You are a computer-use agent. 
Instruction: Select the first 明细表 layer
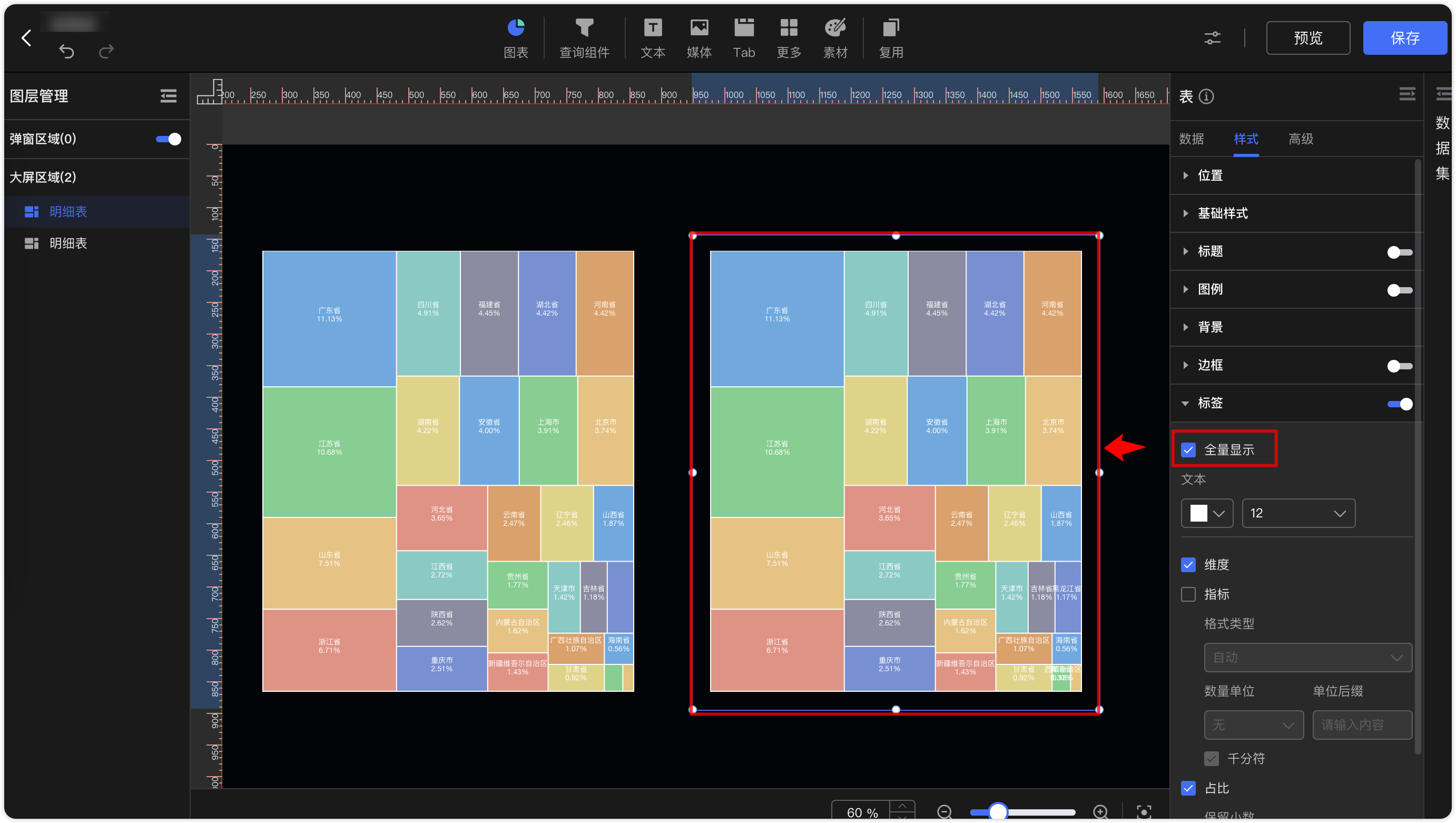97,212
